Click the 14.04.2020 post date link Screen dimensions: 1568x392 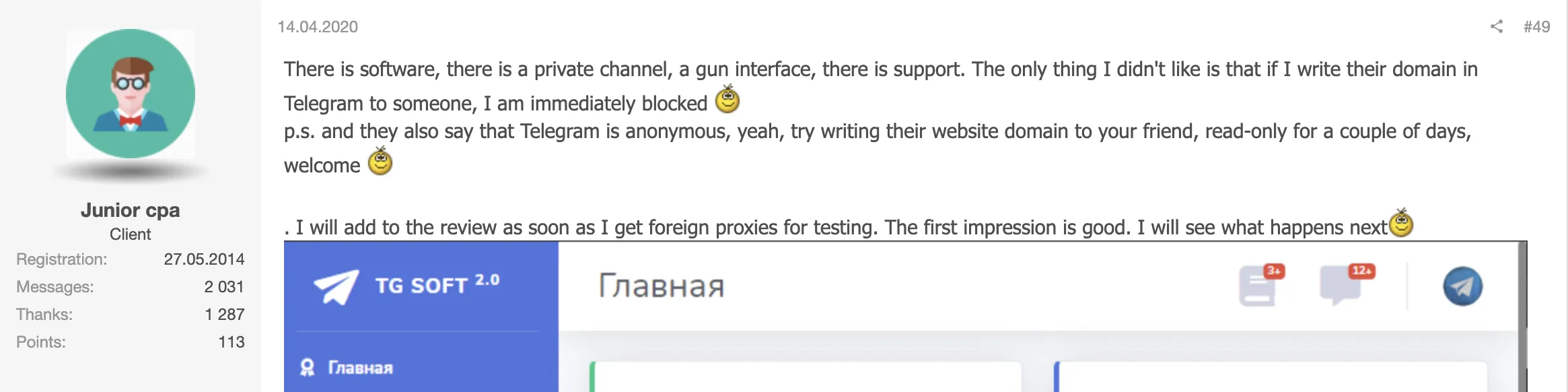click(x=318, y=28)
